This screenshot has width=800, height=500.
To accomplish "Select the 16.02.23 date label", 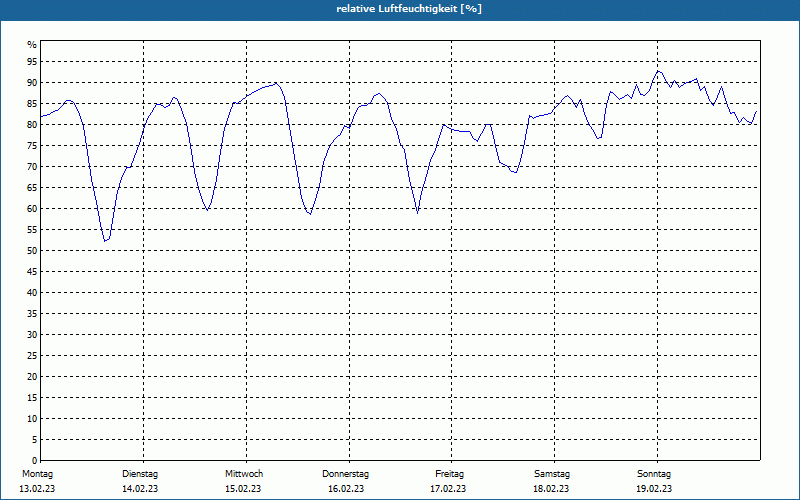I will point(346,489).
